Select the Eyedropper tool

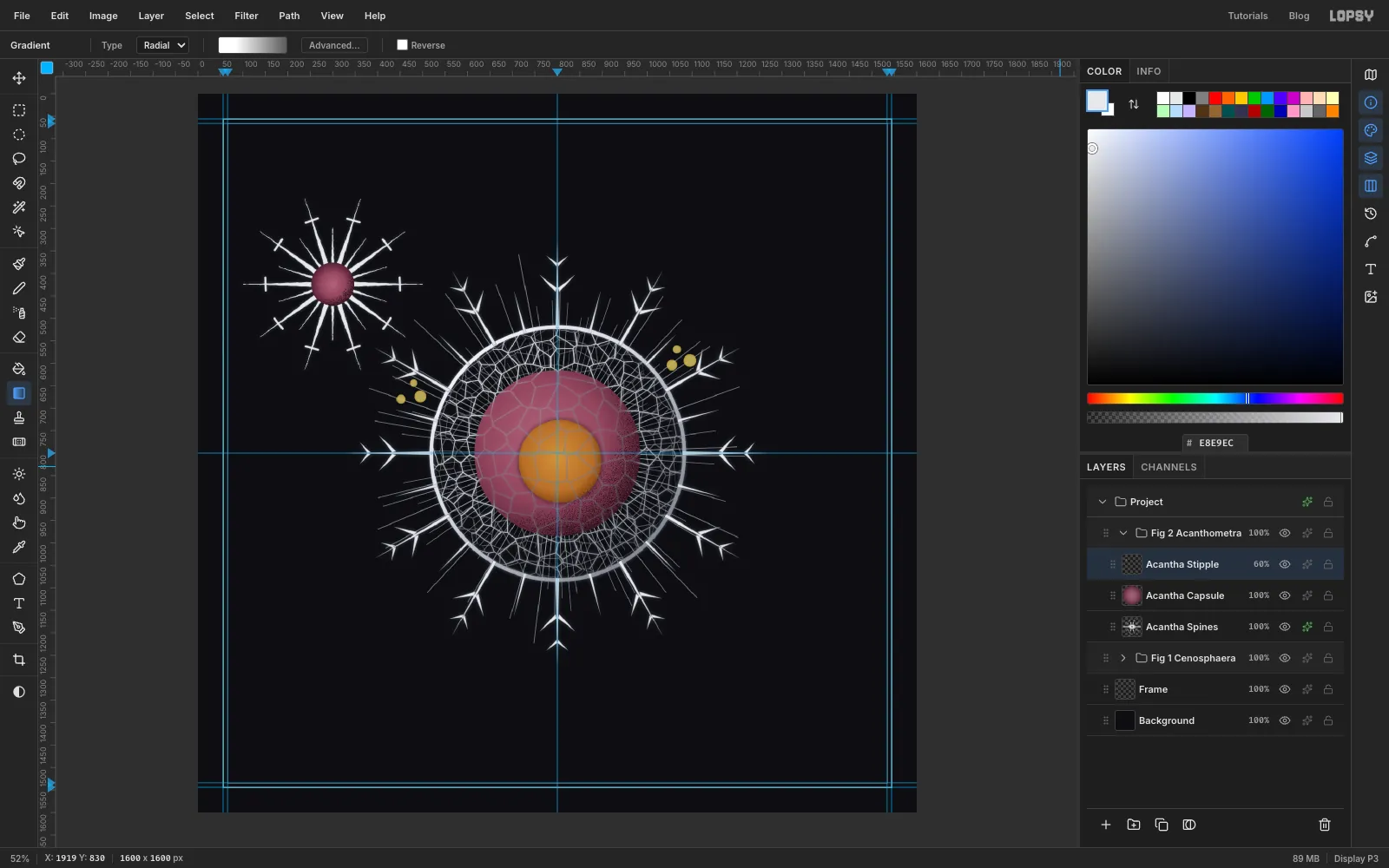coord(19,548)
